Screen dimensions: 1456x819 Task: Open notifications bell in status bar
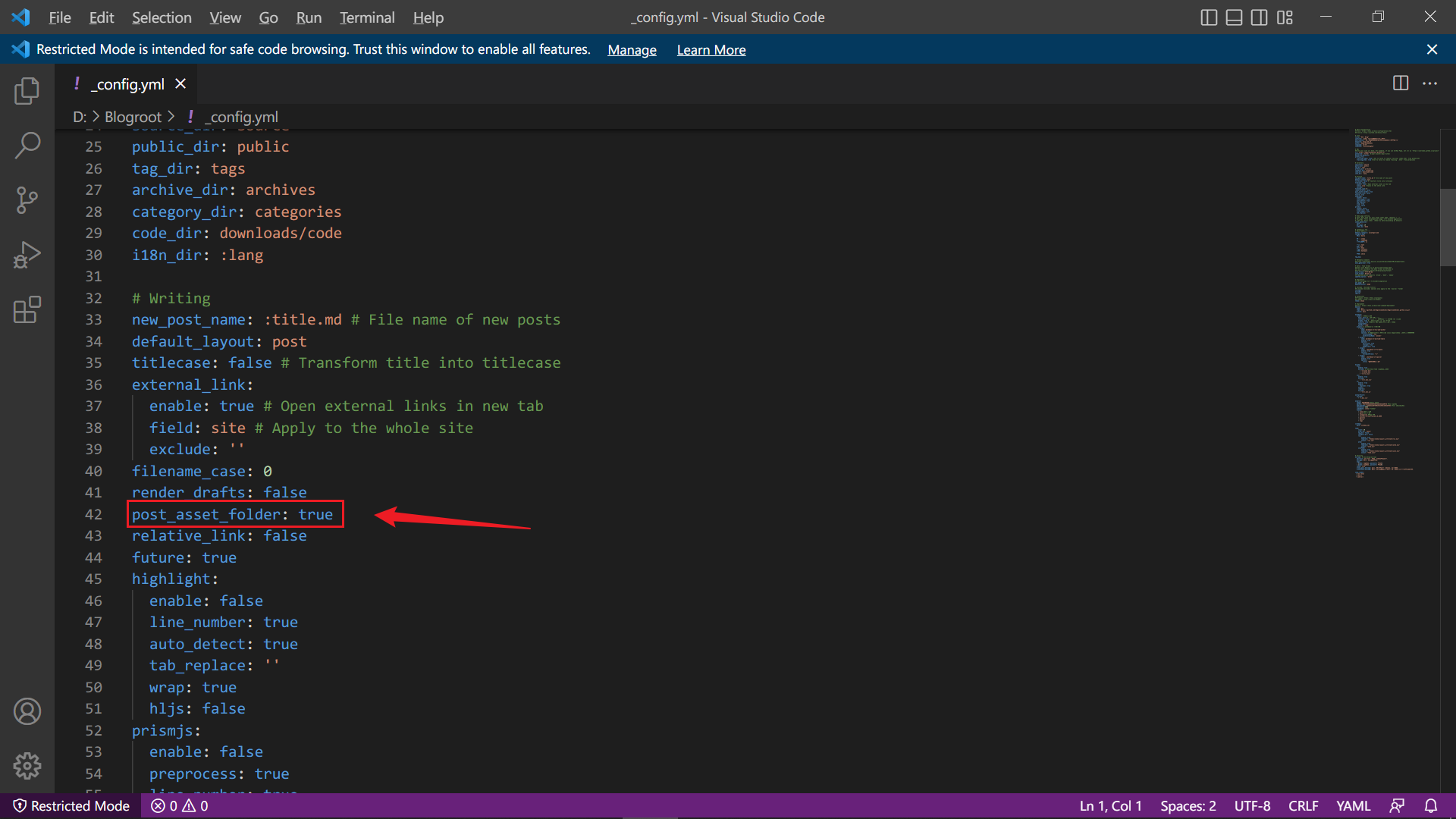coord(1431,805)
